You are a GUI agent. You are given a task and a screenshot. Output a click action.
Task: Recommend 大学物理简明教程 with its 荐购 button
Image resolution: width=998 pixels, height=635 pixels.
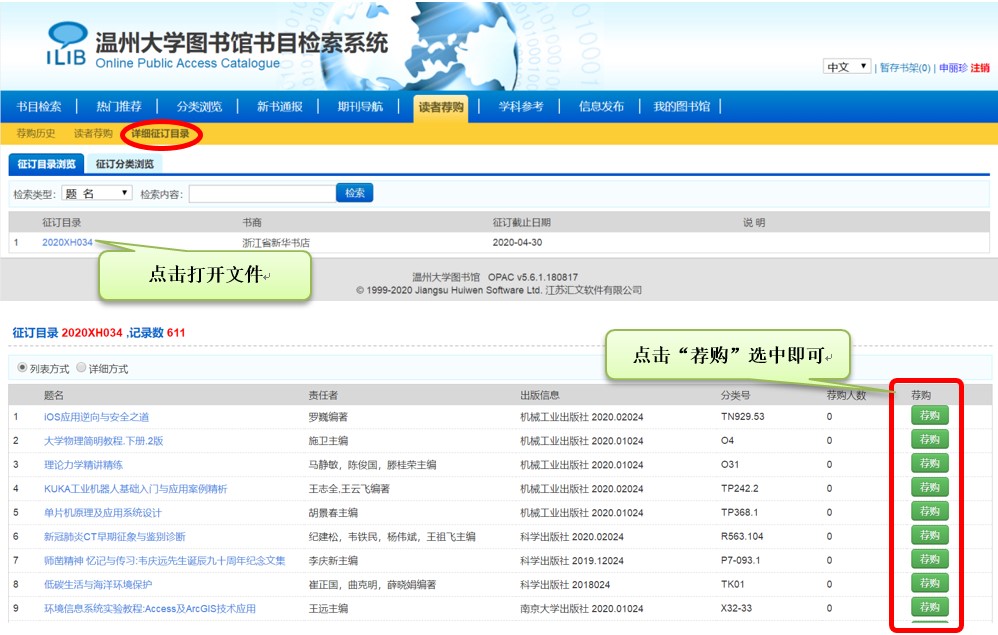(x=929, y=440)
